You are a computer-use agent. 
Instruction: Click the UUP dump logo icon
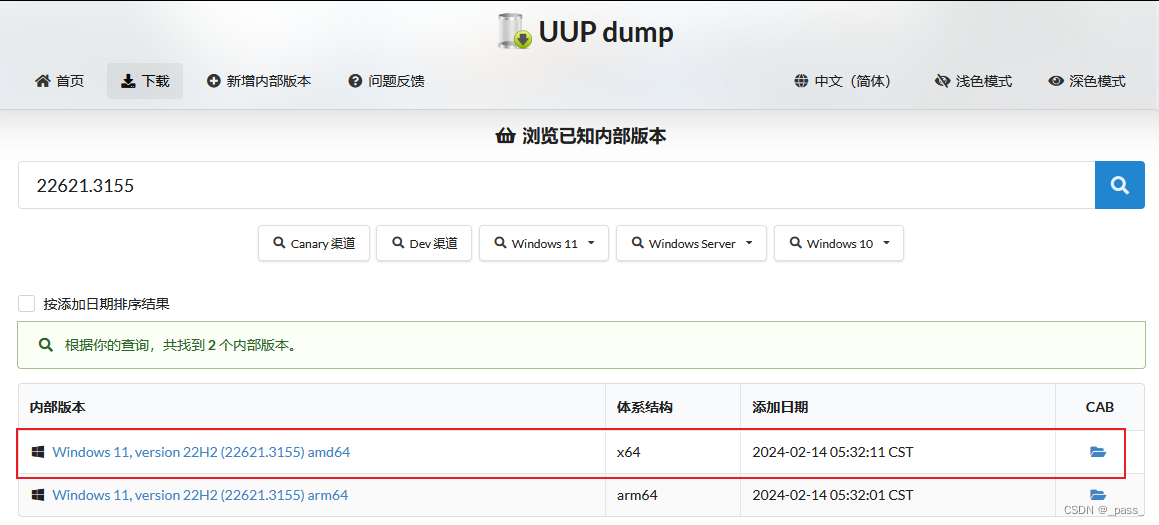point(515,32)
